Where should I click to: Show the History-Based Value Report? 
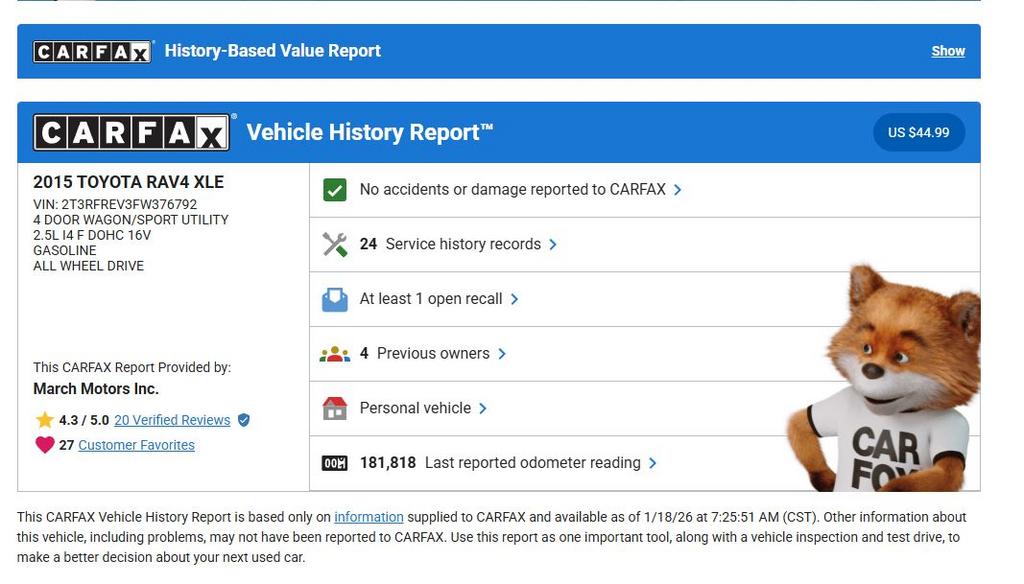tap(948, 51)
